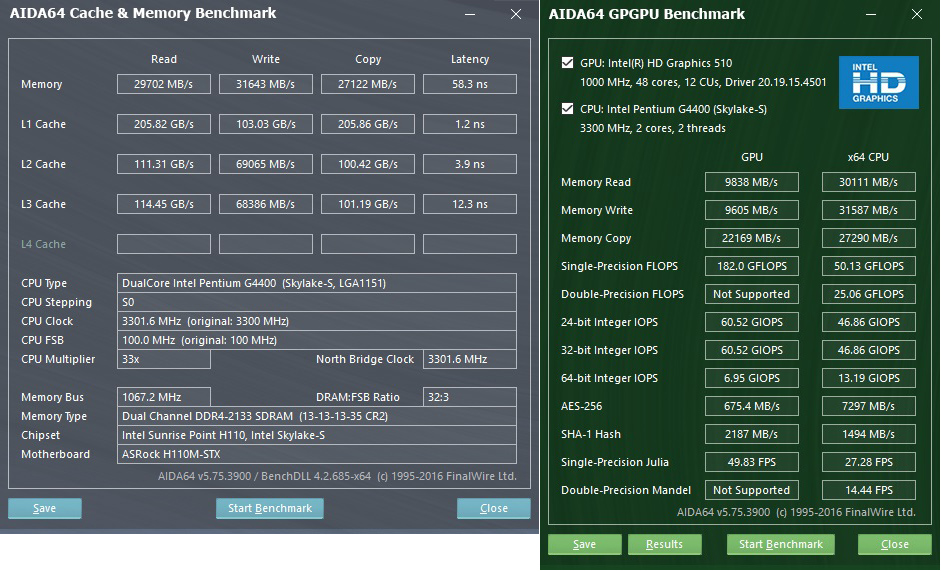
Task: Select L2 Cache copy 100.42 GB/s
Action: pyautogui.click(x=368, y=164)
